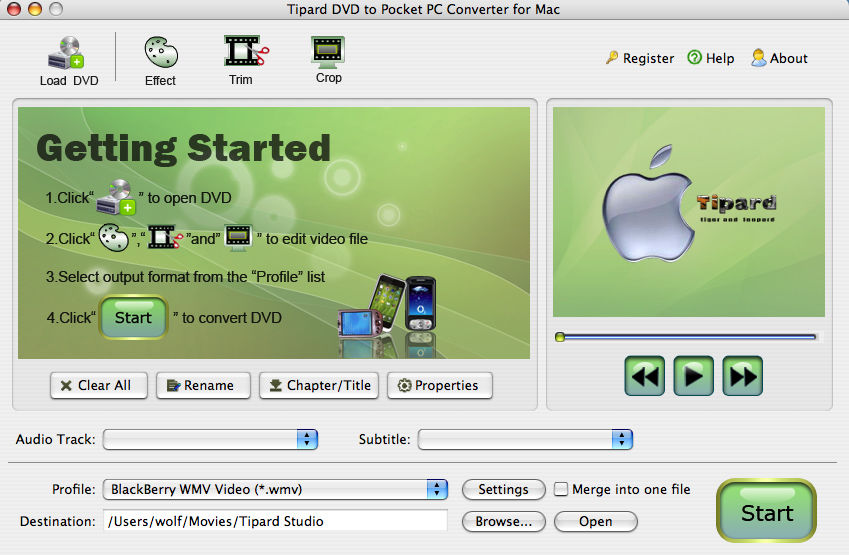Viewport: 849px width, 555px height.
Task: Click the Getting Started guide panel
Action: pos(274,233)
